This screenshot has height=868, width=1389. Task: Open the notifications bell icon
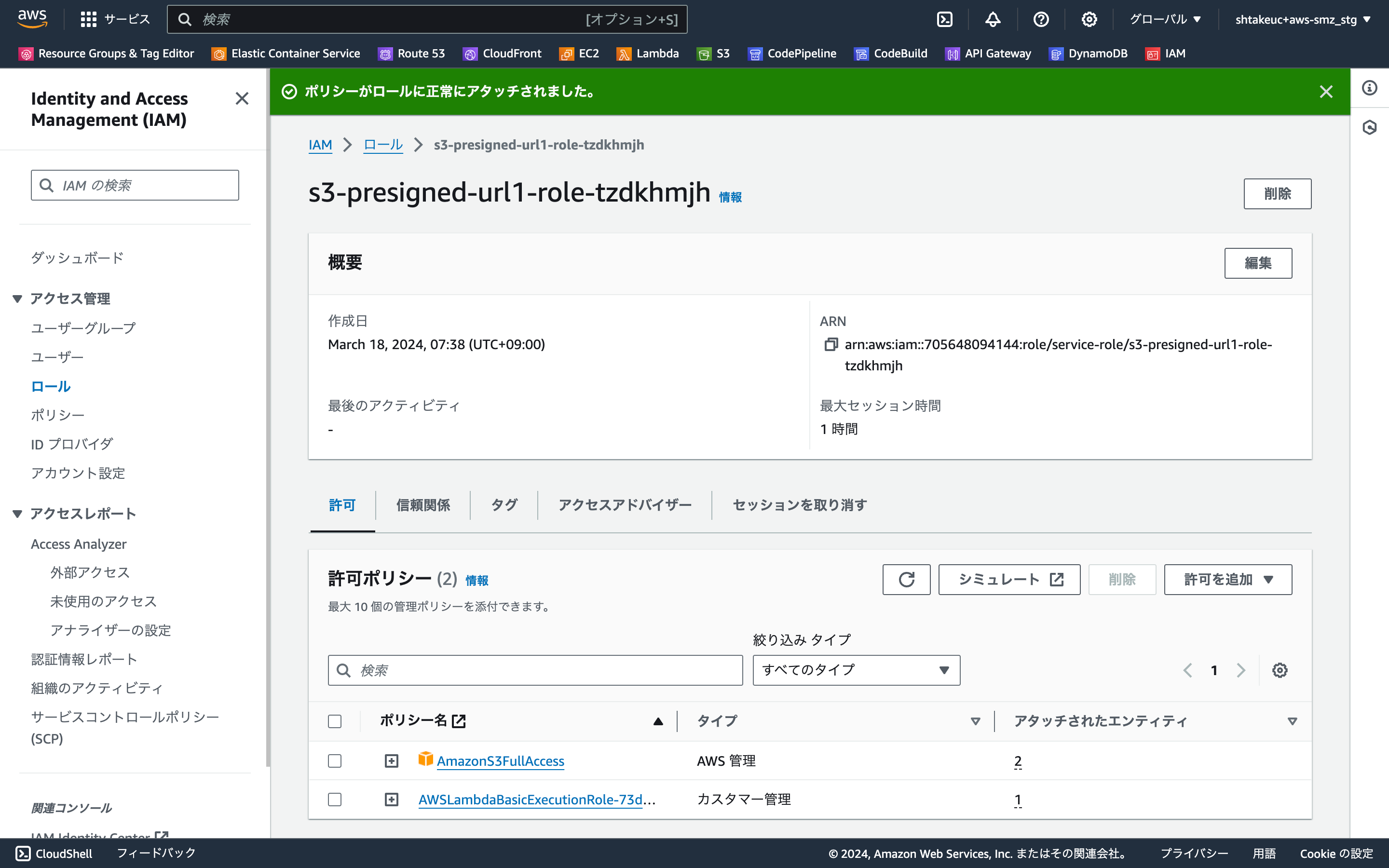(993, 19)
